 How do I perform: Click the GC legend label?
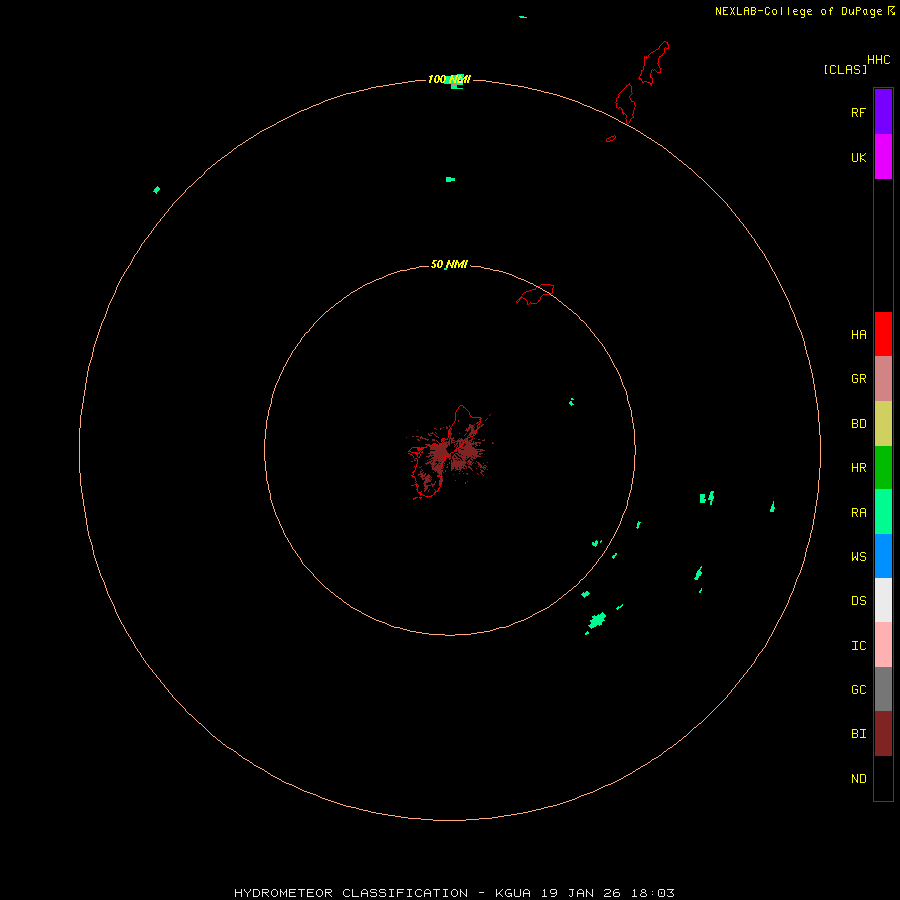click(x=858, y=690)
